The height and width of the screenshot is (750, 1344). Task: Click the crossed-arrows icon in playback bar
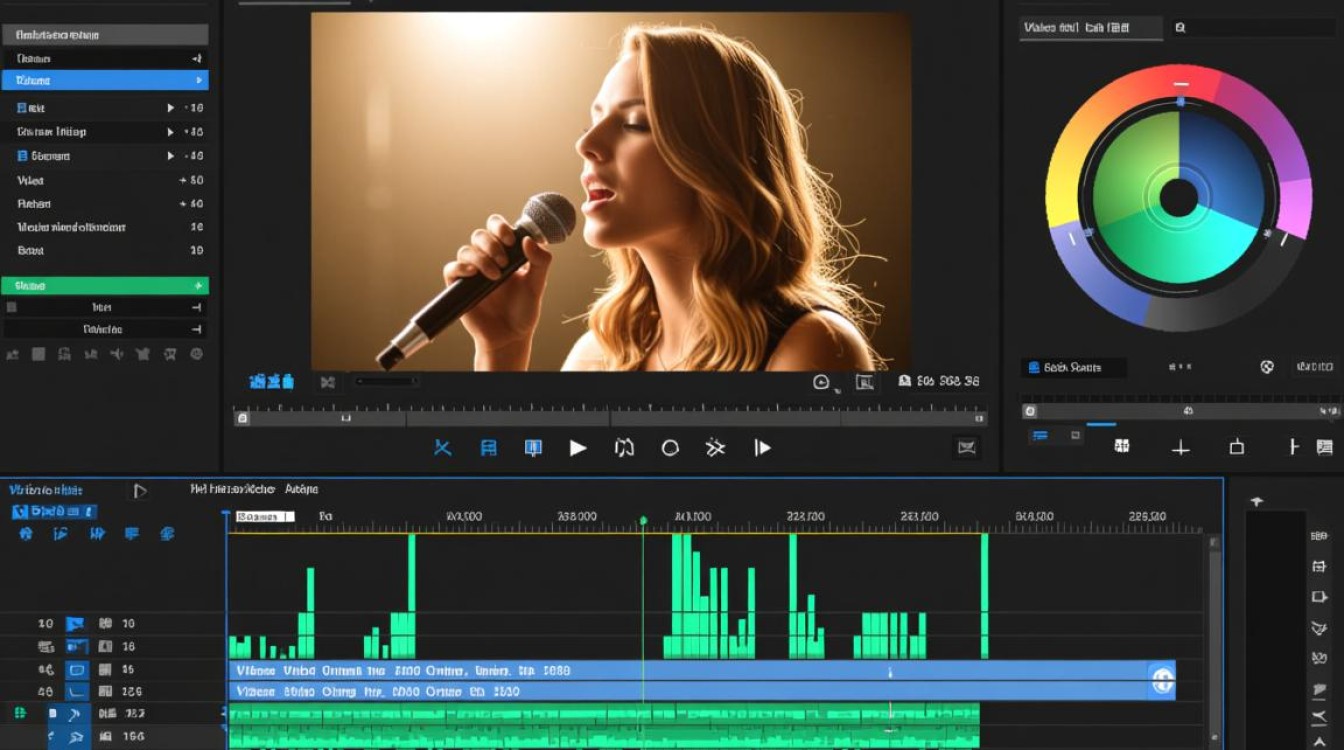pyautogui.click(x=715, y=448)
